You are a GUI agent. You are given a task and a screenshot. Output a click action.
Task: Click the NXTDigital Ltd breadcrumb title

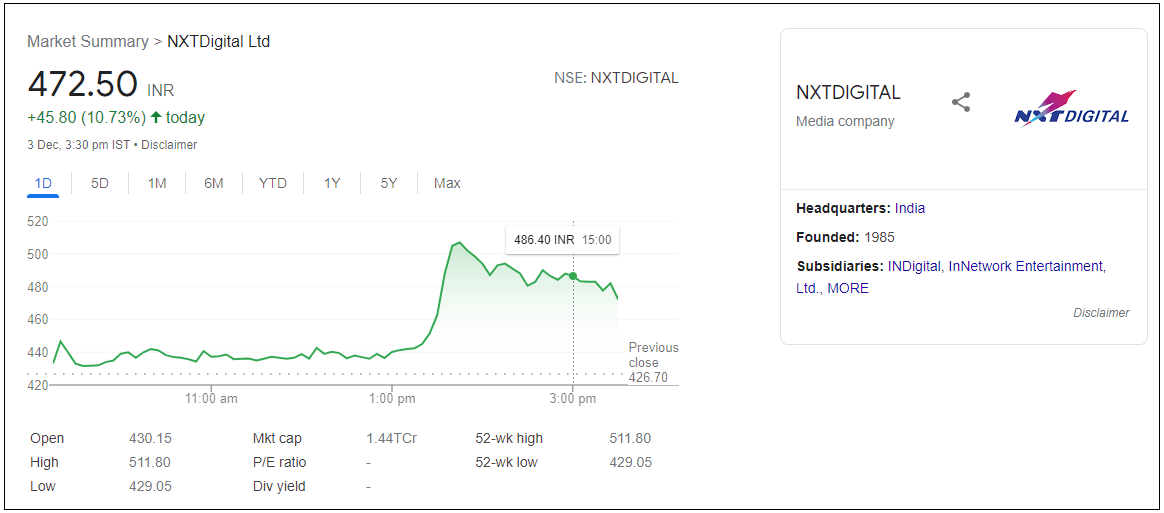tap(218, 42)
